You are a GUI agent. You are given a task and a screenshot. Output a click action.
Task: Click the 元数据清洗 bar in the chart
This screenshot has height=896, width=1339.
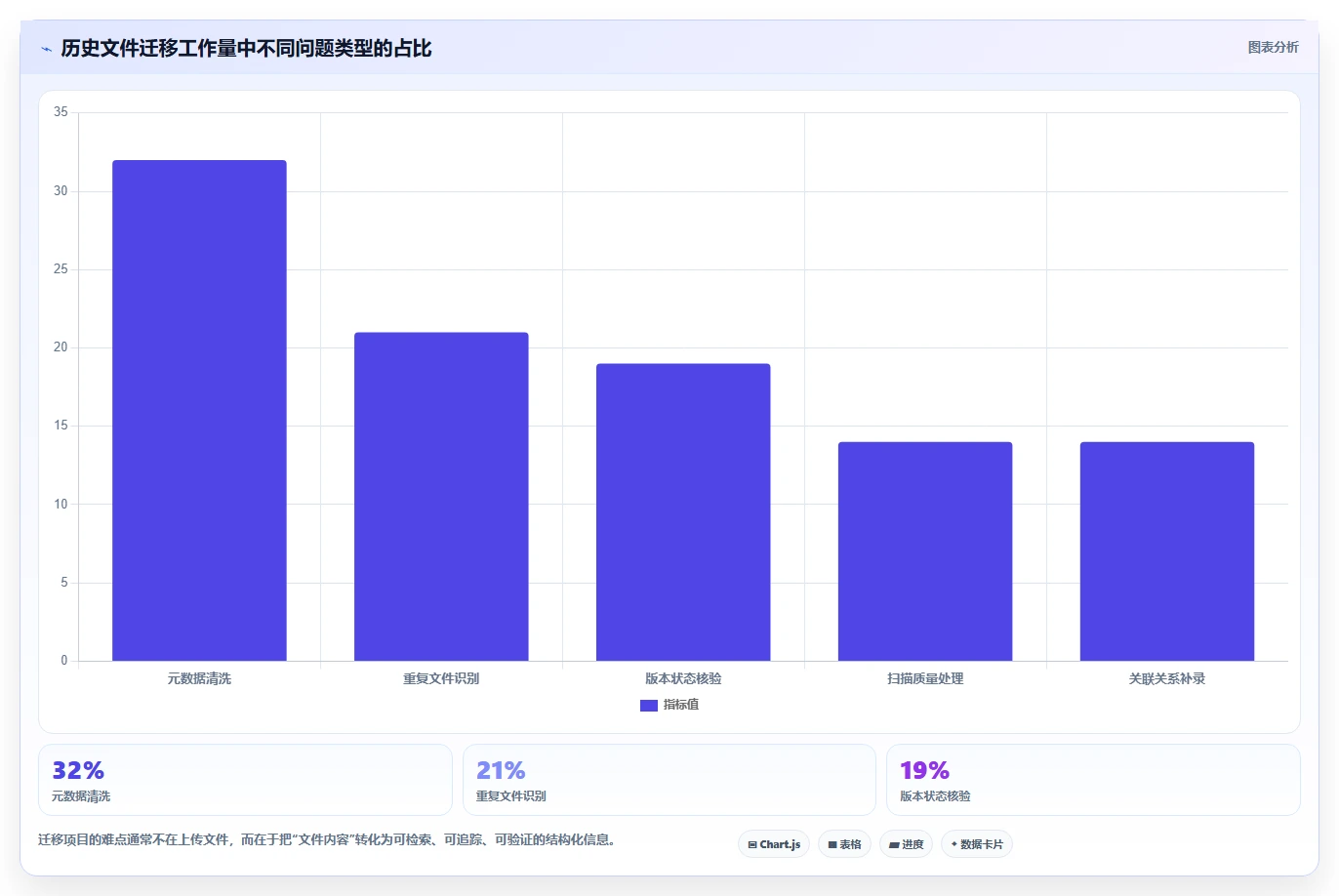(x=199, y=410)
